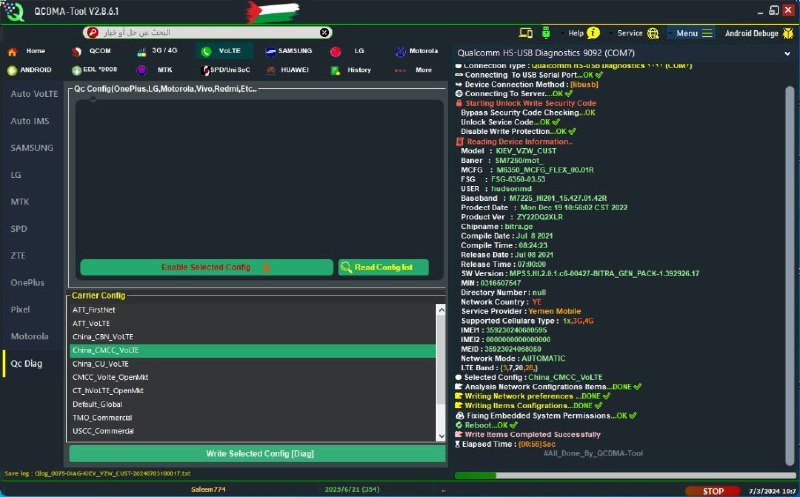
Task: Click the Android Debuge bug icon
Action: 788,33
